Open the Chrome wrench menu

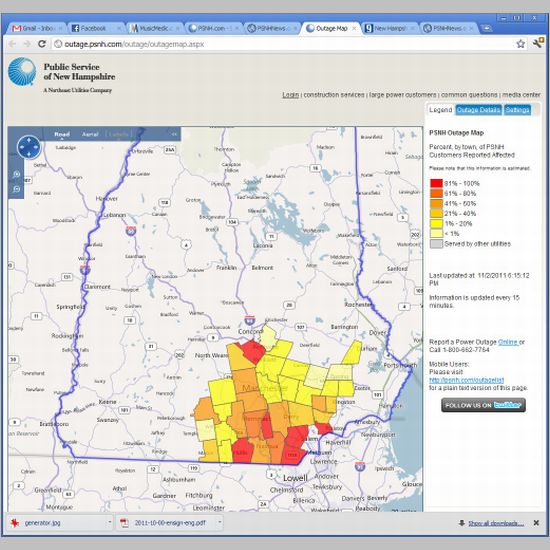click(538, 43)
